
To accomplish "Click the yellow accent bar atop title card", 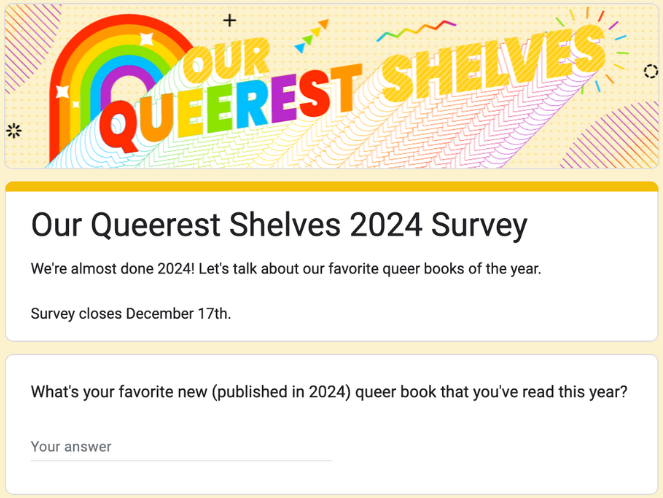I will (332, 186).
